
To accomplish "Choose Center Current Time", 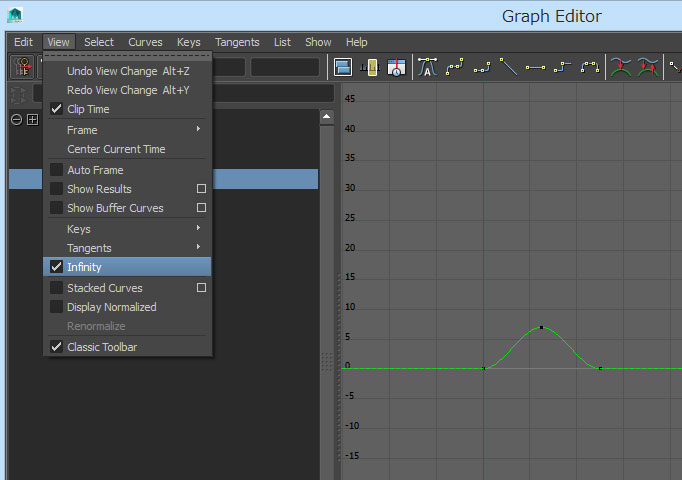I will (127, 149).
